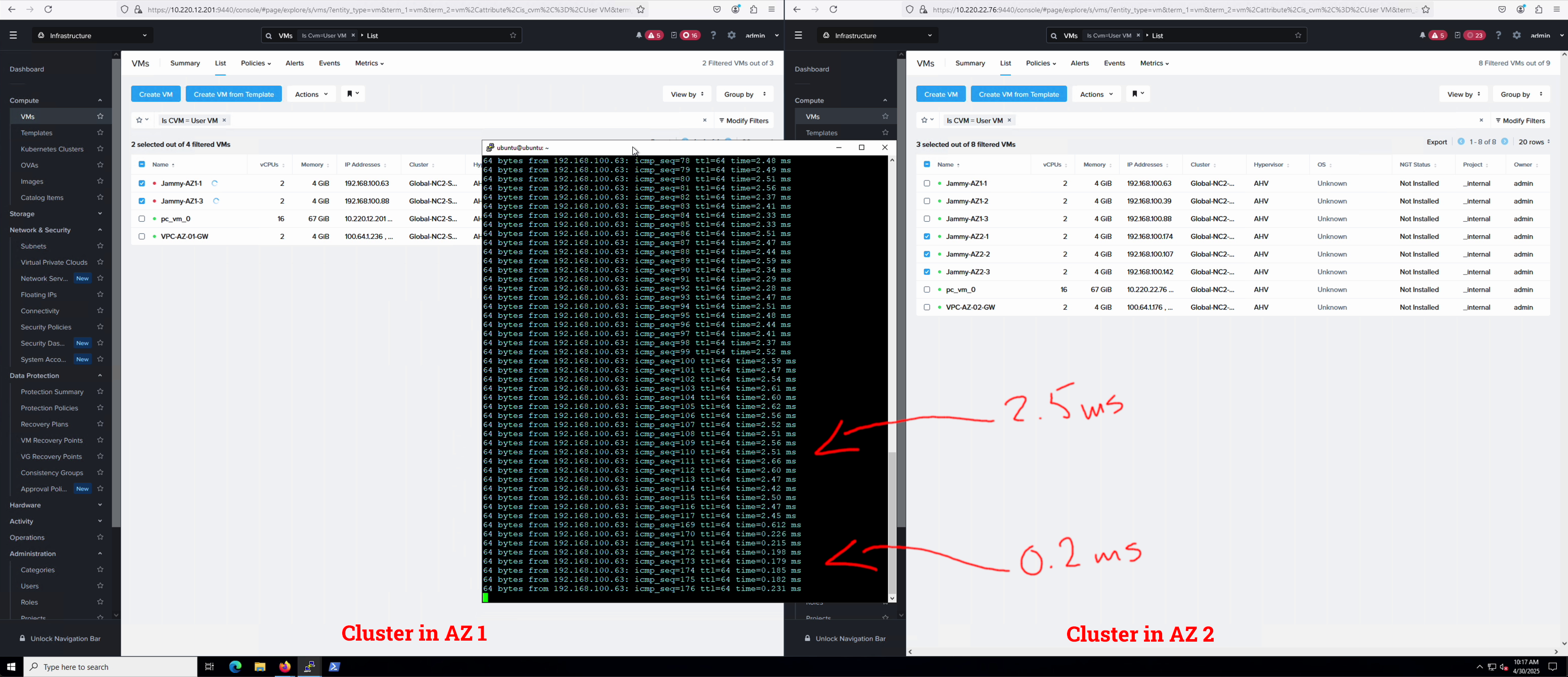
Task: Open help question mark in AZ 1 console
Action: pyautogui.click(x=713, y=35)
